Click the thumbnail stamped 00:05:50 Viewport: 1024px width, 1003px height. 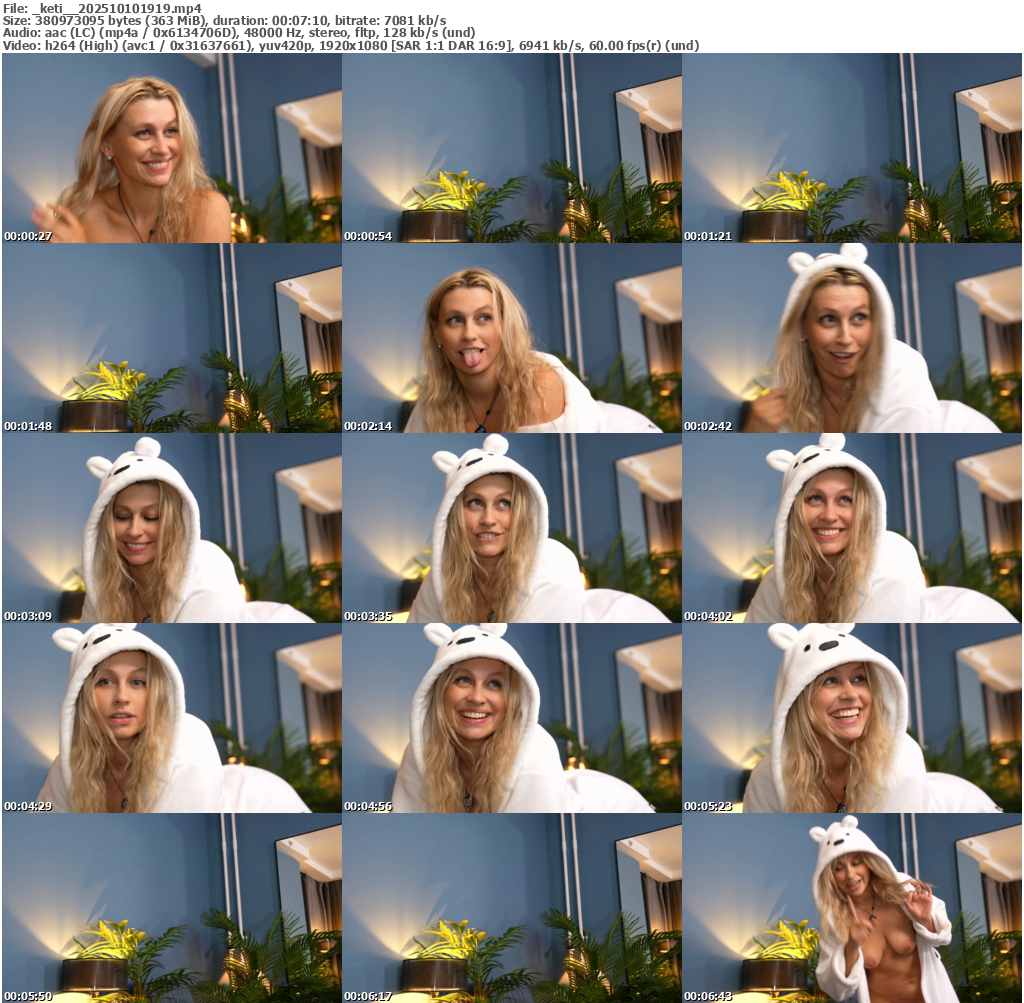point(171,908)
